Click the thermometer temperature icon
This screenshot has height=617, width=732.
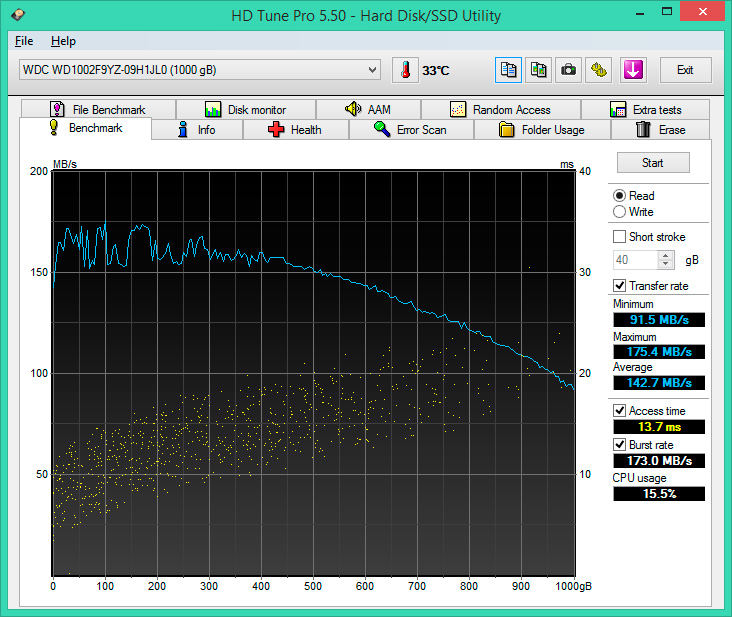pyautogui.click(x=405, y=70)
